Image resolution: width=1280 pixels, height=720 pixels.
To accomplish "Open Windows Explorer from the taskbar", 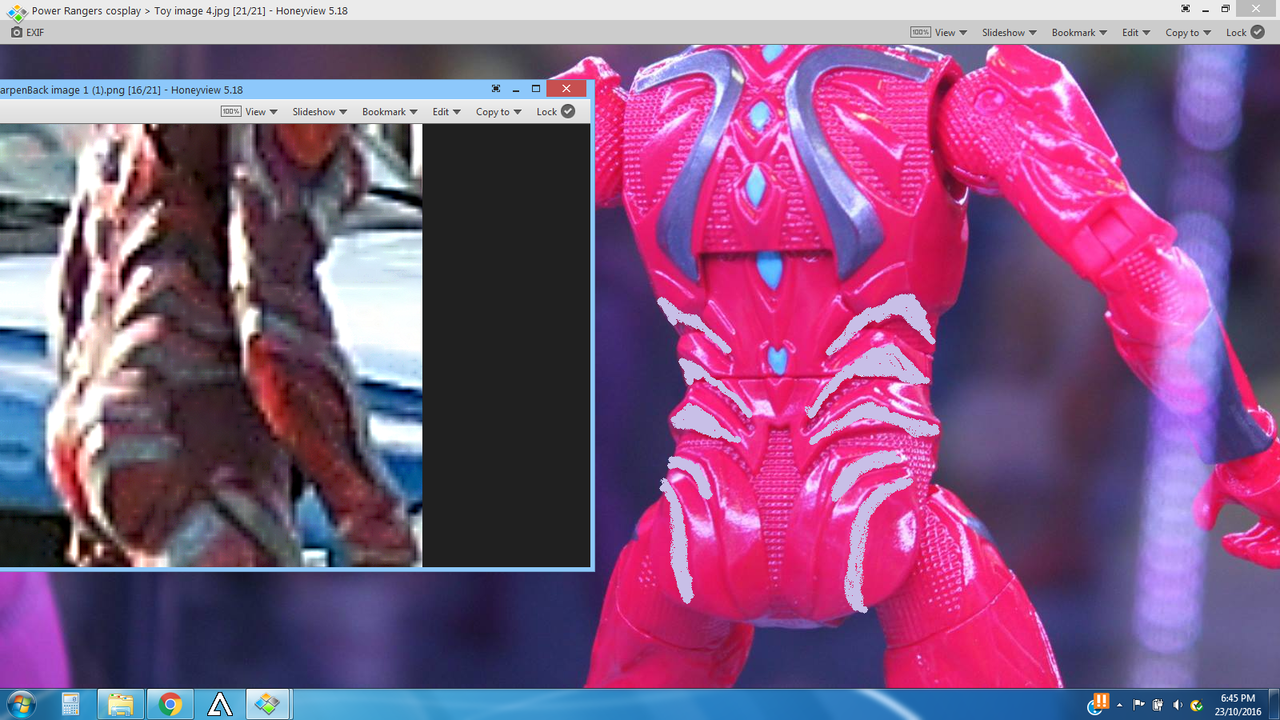I will (x=121, y=704).
